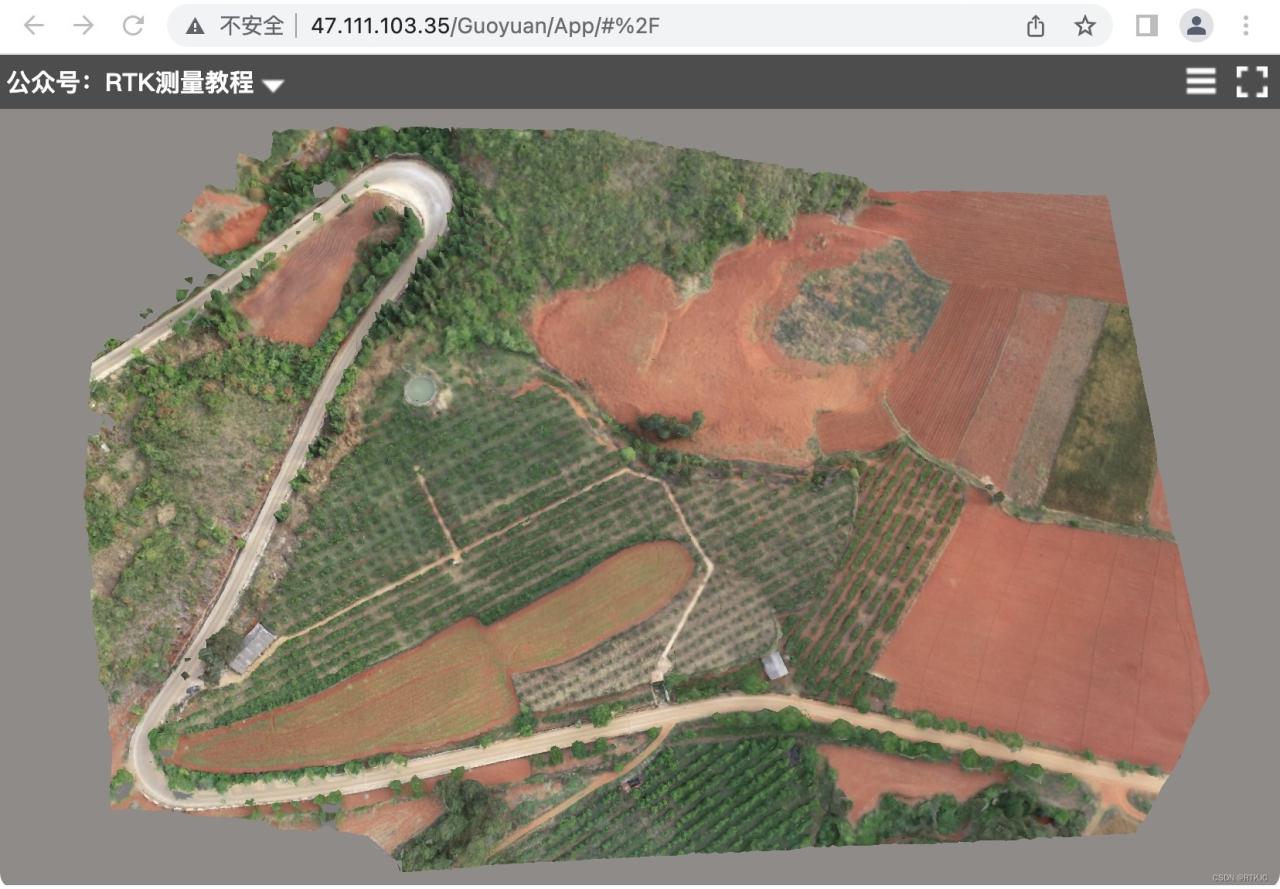Click the 公众号：RTK测量教程 title
Viewport: 1280px width, 889px height.
[131, 82]
